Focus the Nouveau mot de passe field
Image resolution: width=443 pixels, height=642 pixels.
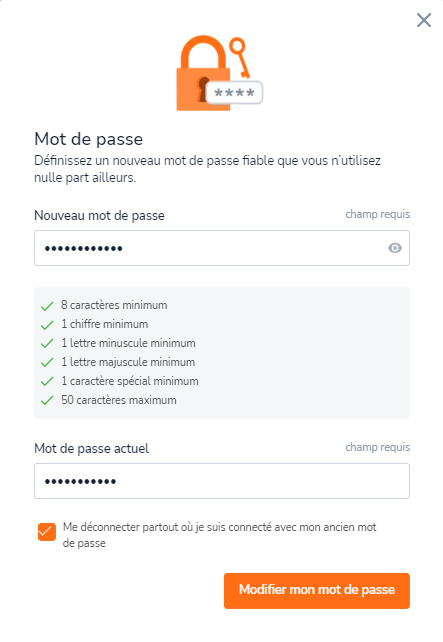tap(222, 248)
